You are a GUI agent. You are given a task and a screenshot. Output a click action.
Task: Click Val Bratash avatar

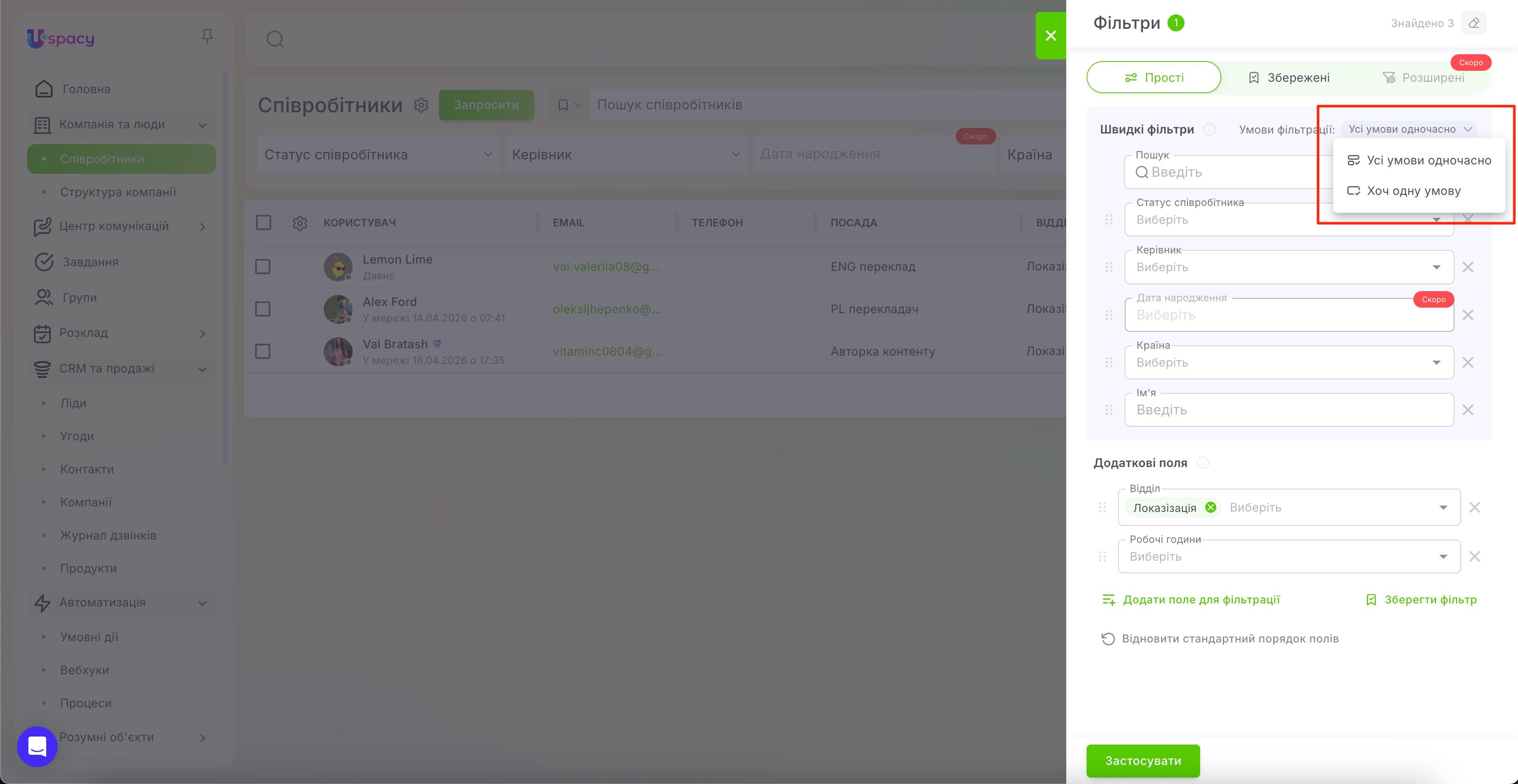pos(338,351)
